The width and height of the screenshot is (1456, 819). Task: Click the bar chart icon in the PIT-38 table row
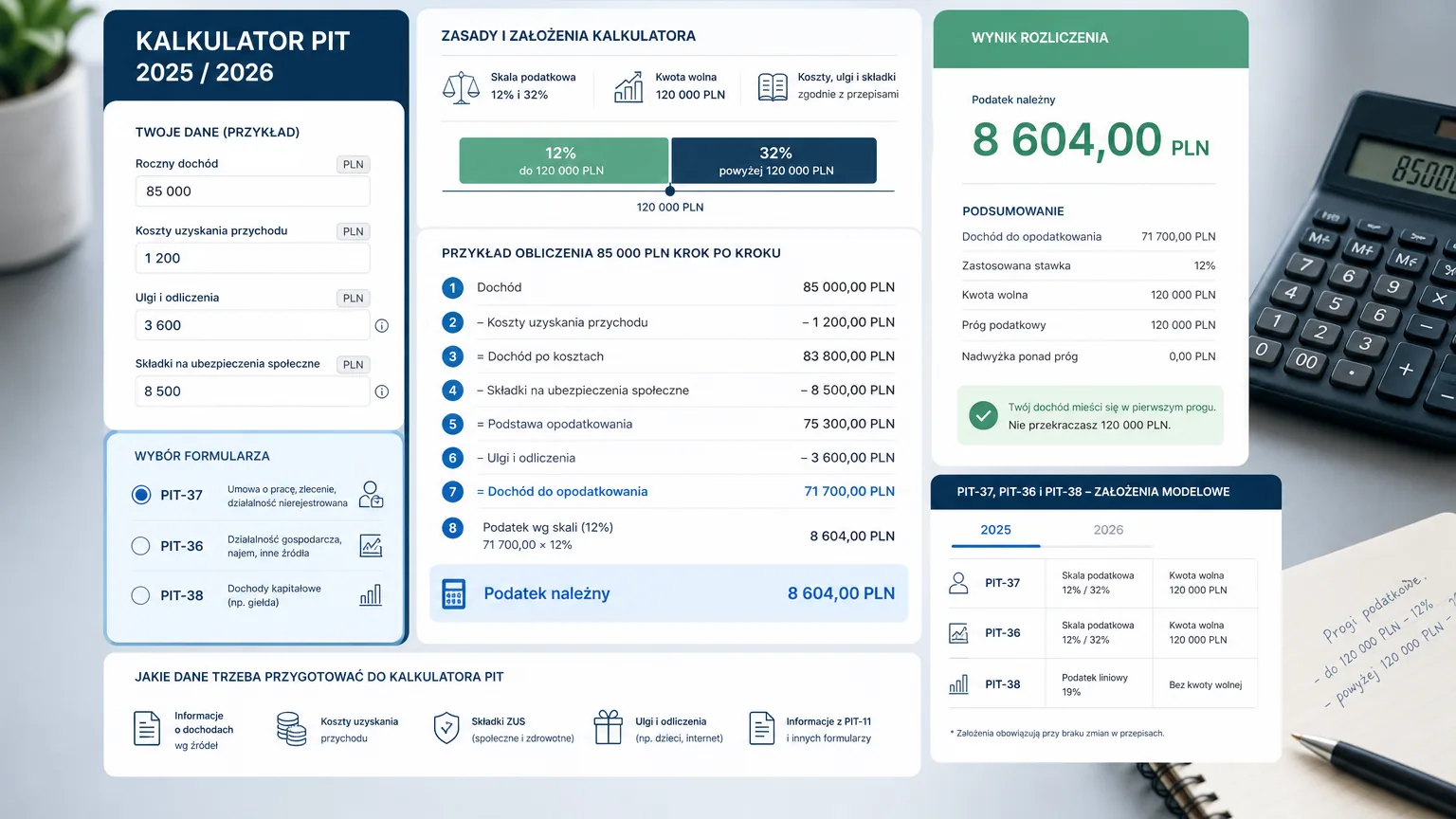(x=958, y=683)
